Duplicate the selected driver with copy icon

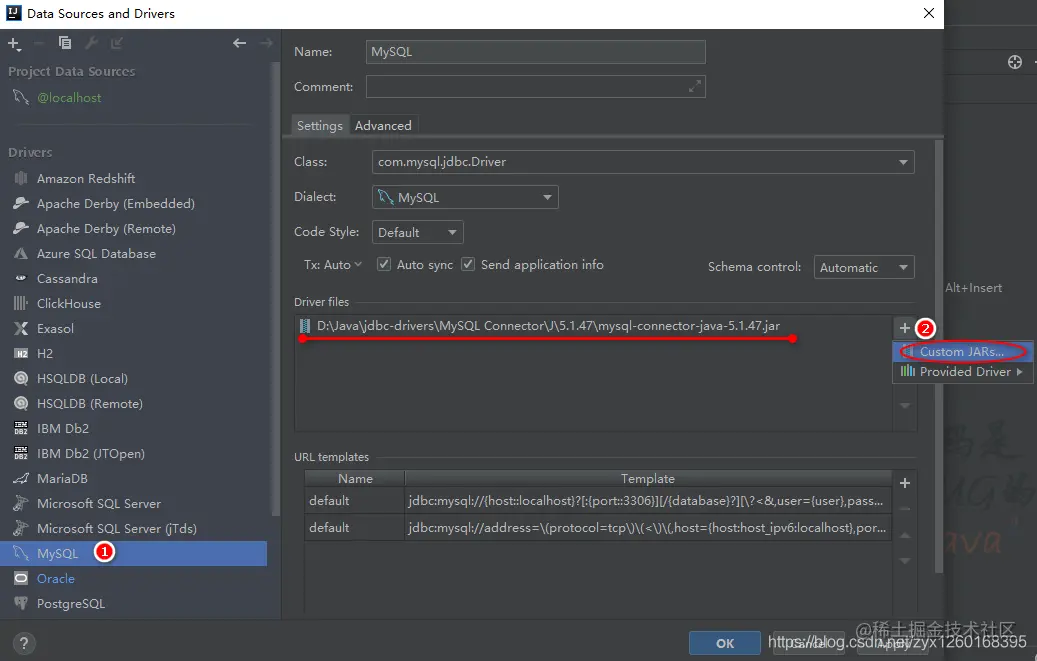point(65,43)
